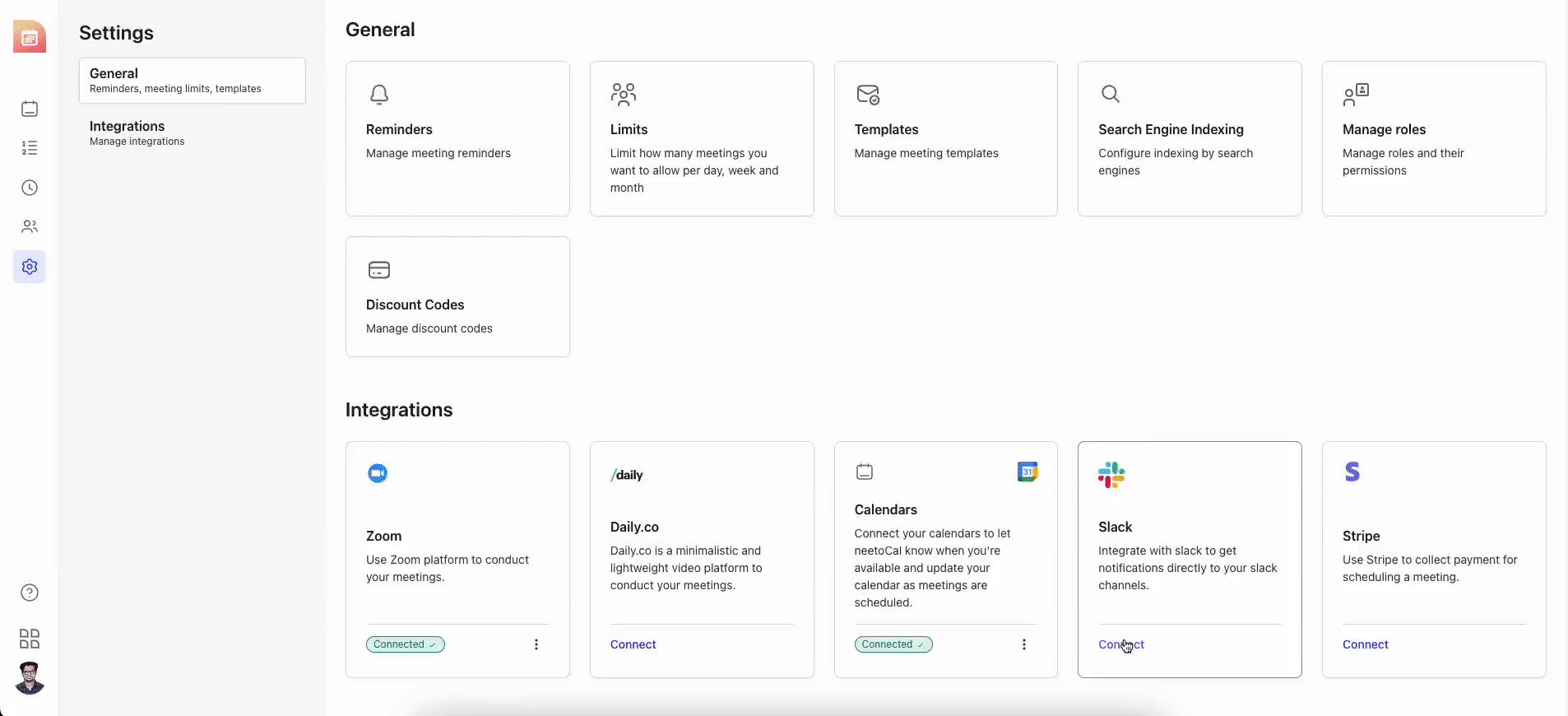Open the Manage roles card

click(1434, 138)
